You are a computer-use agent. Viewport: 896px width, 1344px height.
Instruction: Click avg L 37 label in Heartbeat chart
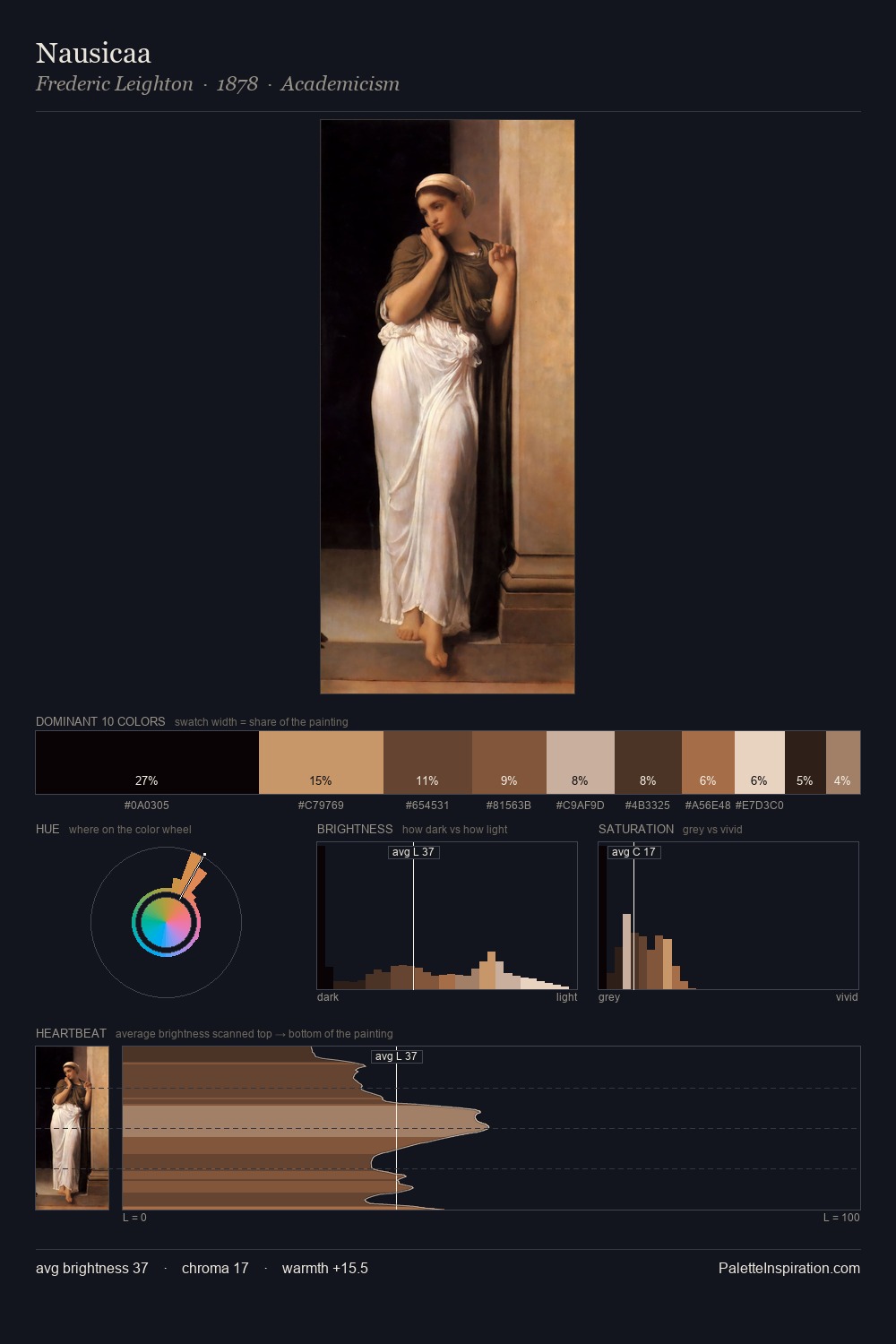coord(397,1056)
